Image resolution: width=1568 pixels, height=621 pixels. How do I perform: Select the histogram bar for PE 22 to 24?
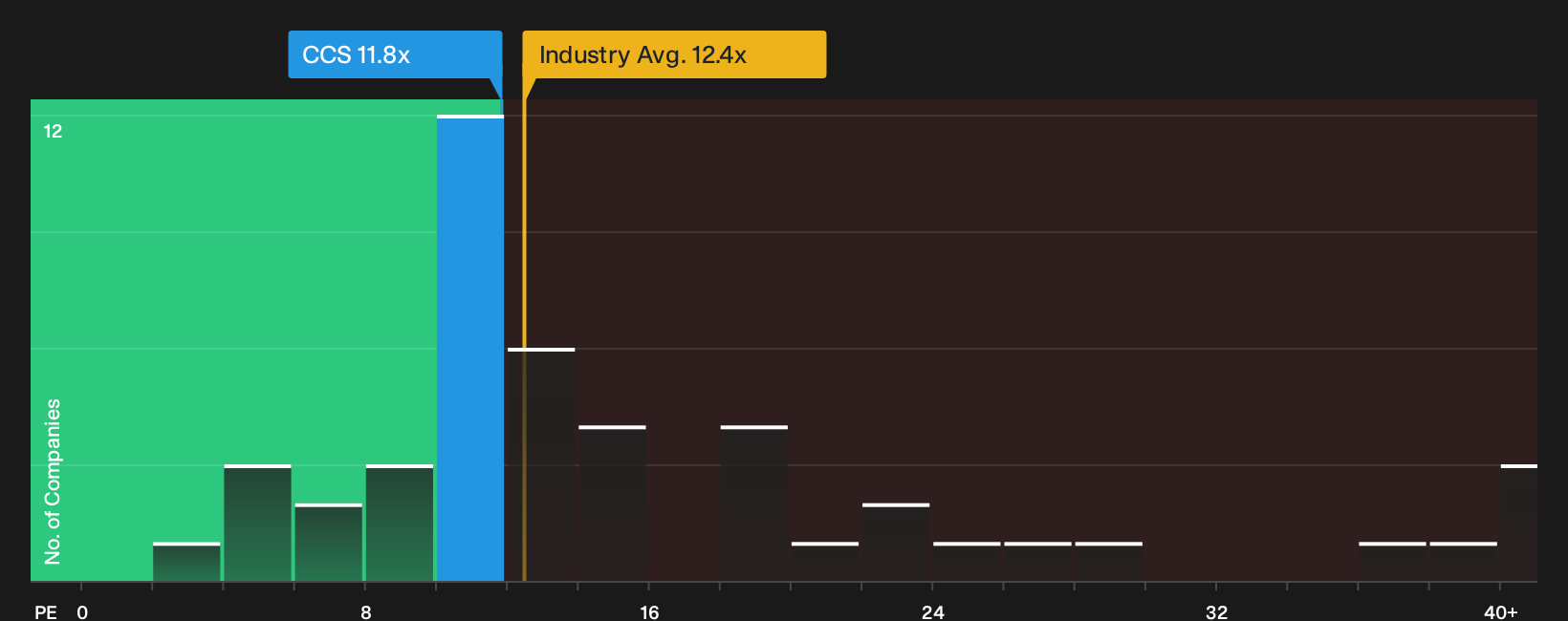(896, 543)
